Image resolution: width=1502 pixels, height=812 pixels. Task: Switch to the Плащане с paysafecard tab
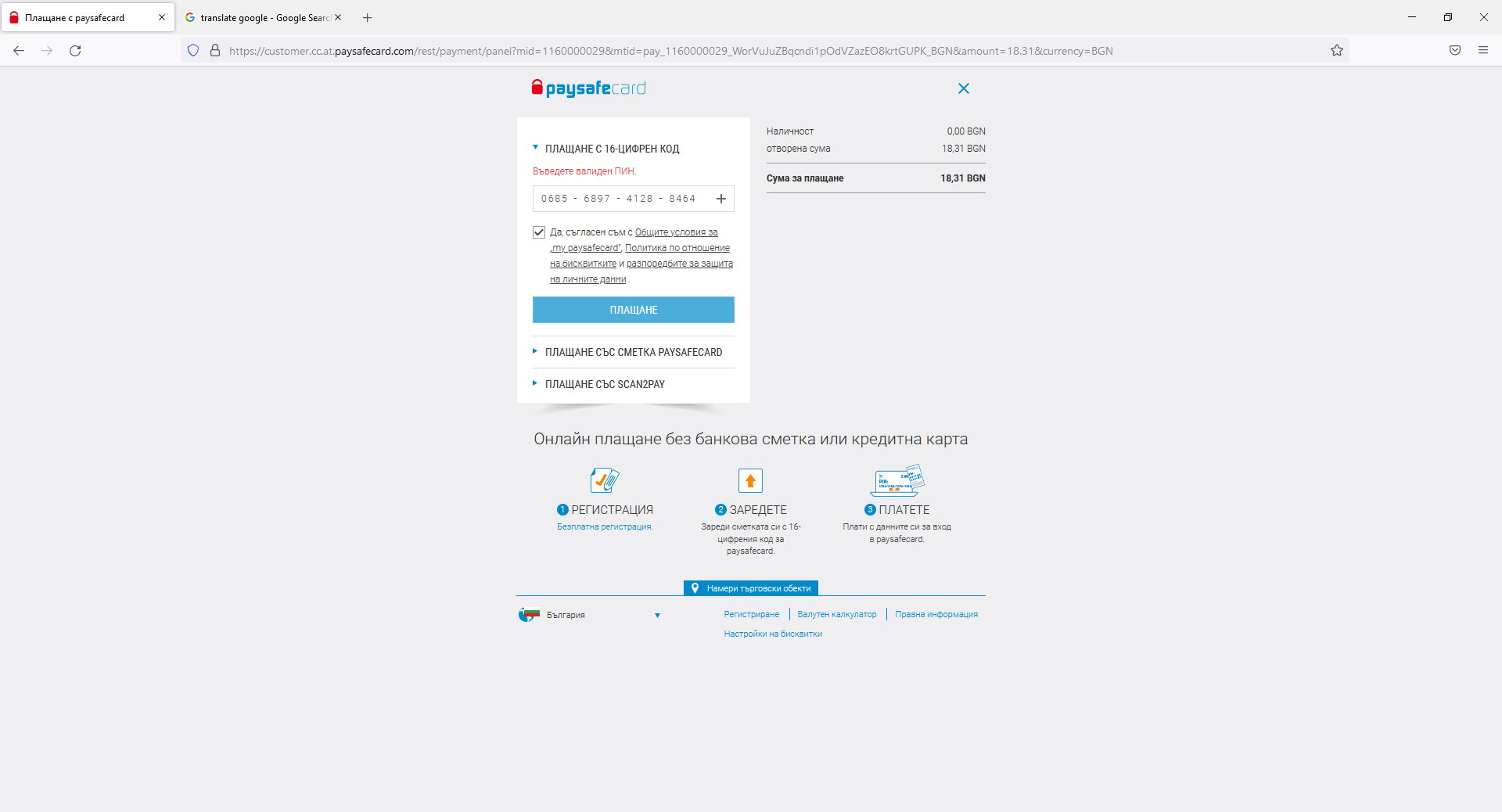pos(88,17)
